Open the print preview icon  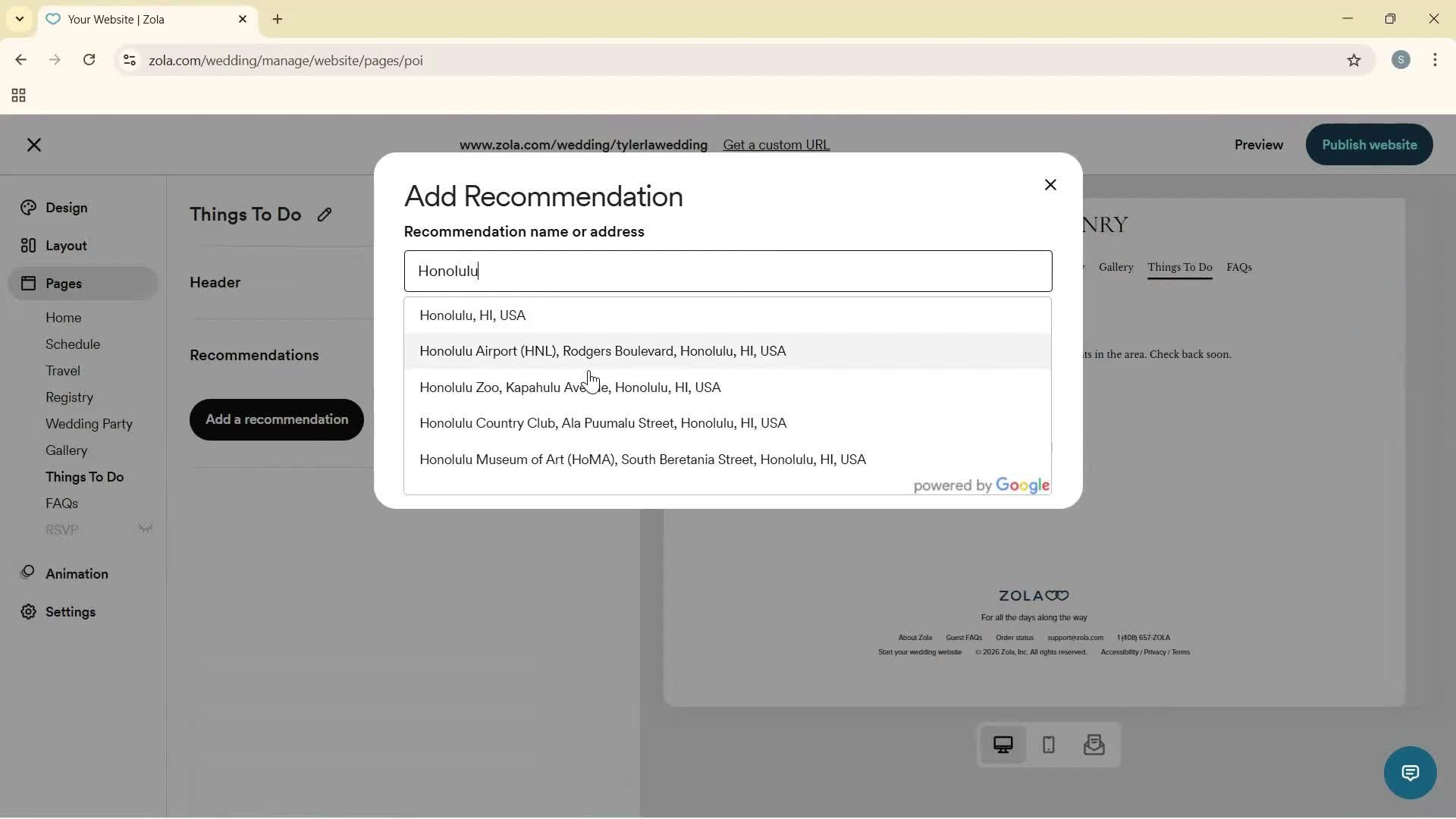pos(1094,745)
